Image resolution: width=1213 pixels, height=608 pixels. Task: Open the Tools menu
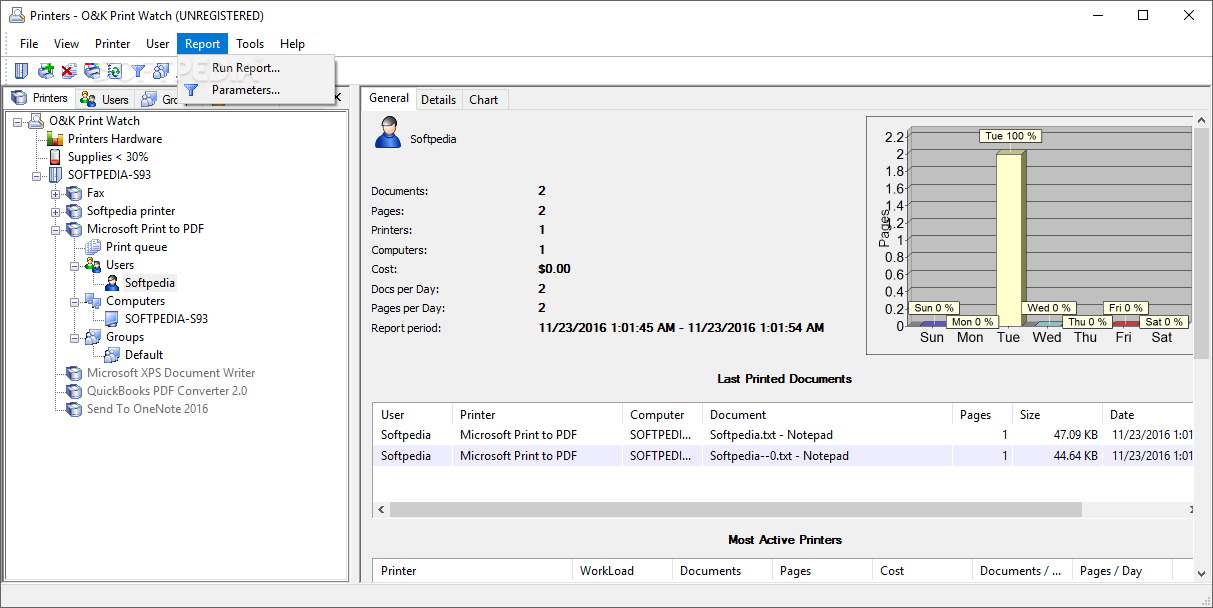(x=250, y=44)
